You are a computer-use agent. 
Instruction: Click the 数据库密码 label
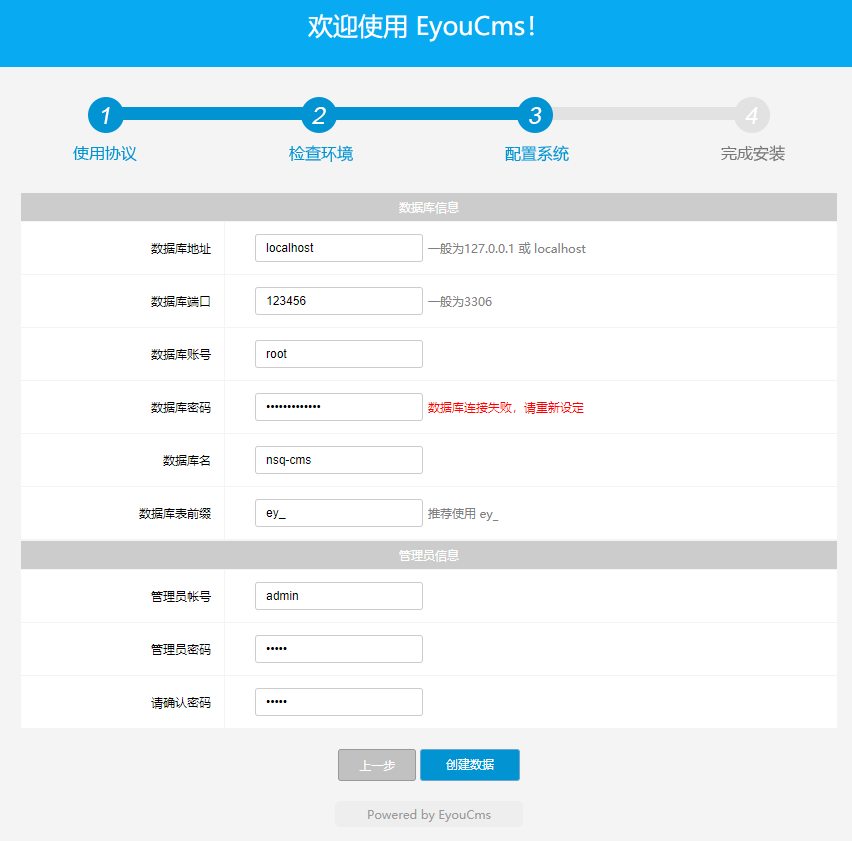(x=180, y=407)
